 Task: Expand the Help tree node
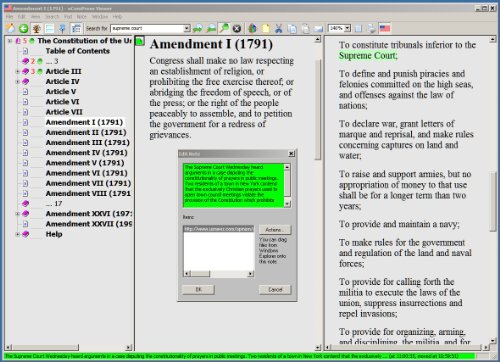coord(17,234)
